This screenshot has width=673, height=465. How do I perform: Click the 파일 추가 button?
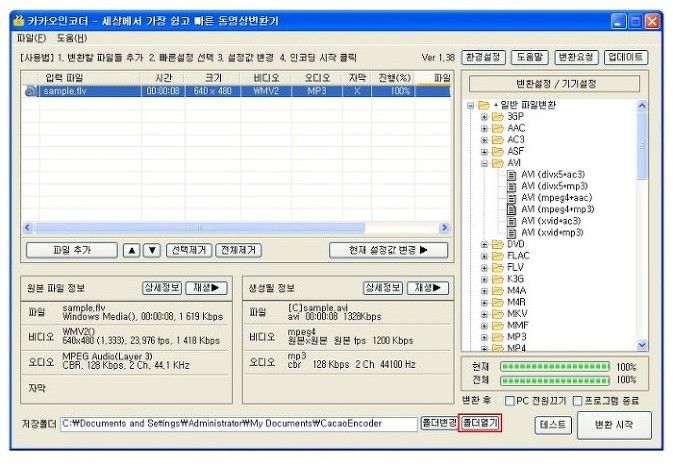(72, 250)
